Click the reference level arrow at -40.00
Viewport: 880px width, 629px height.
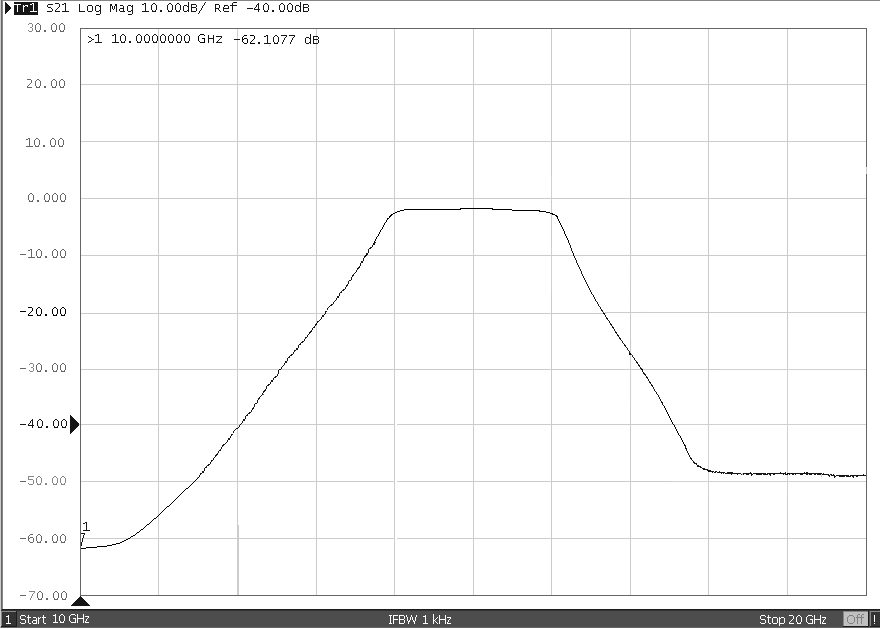74,425
